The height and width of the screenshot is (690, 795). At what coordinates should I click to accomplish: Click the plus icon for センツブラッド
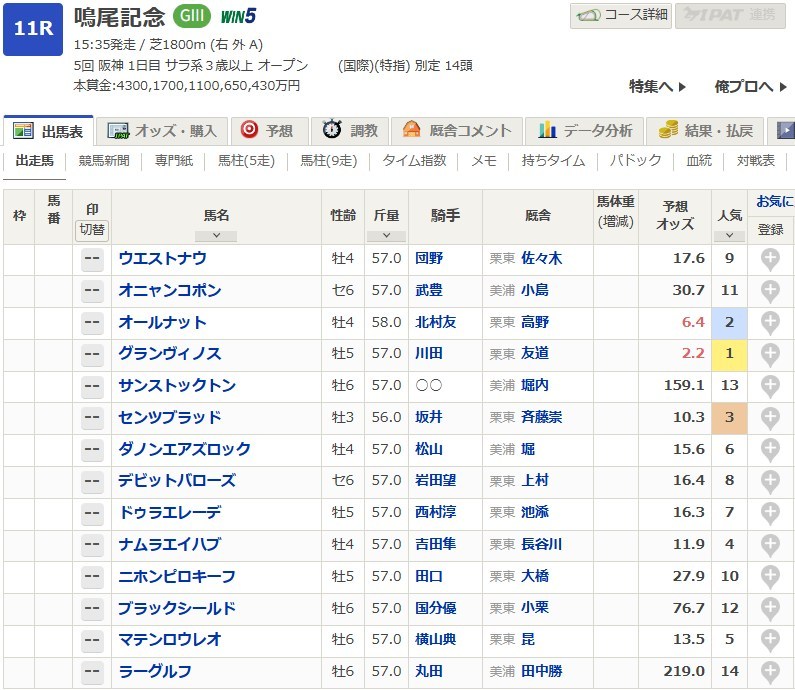[769, 418]
